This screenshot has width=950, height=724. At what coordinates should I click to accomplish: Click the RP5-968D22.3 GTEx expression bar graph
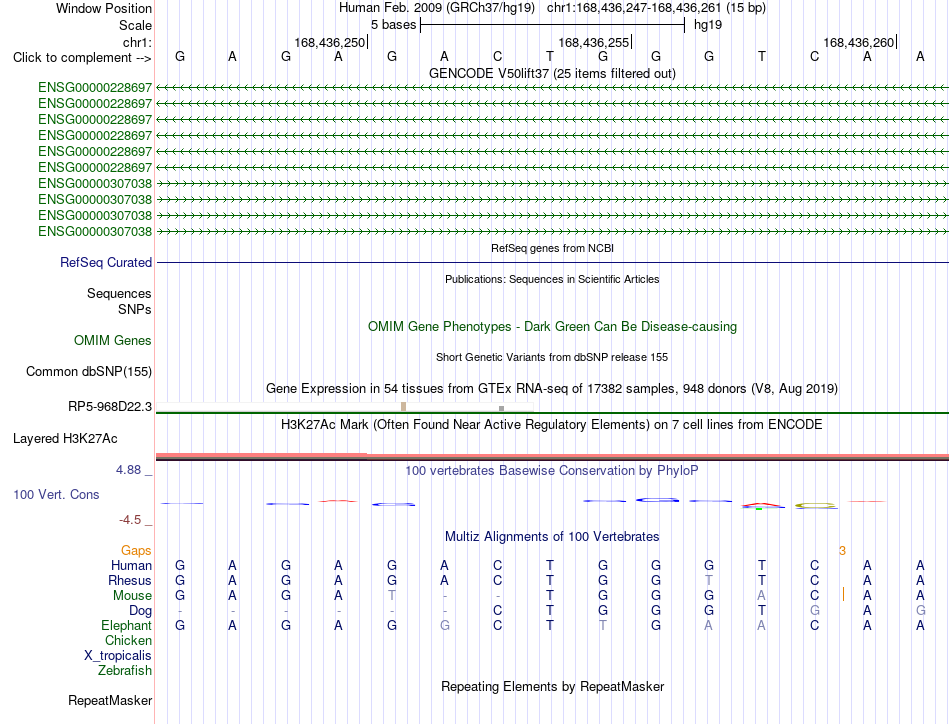[345, 407]
